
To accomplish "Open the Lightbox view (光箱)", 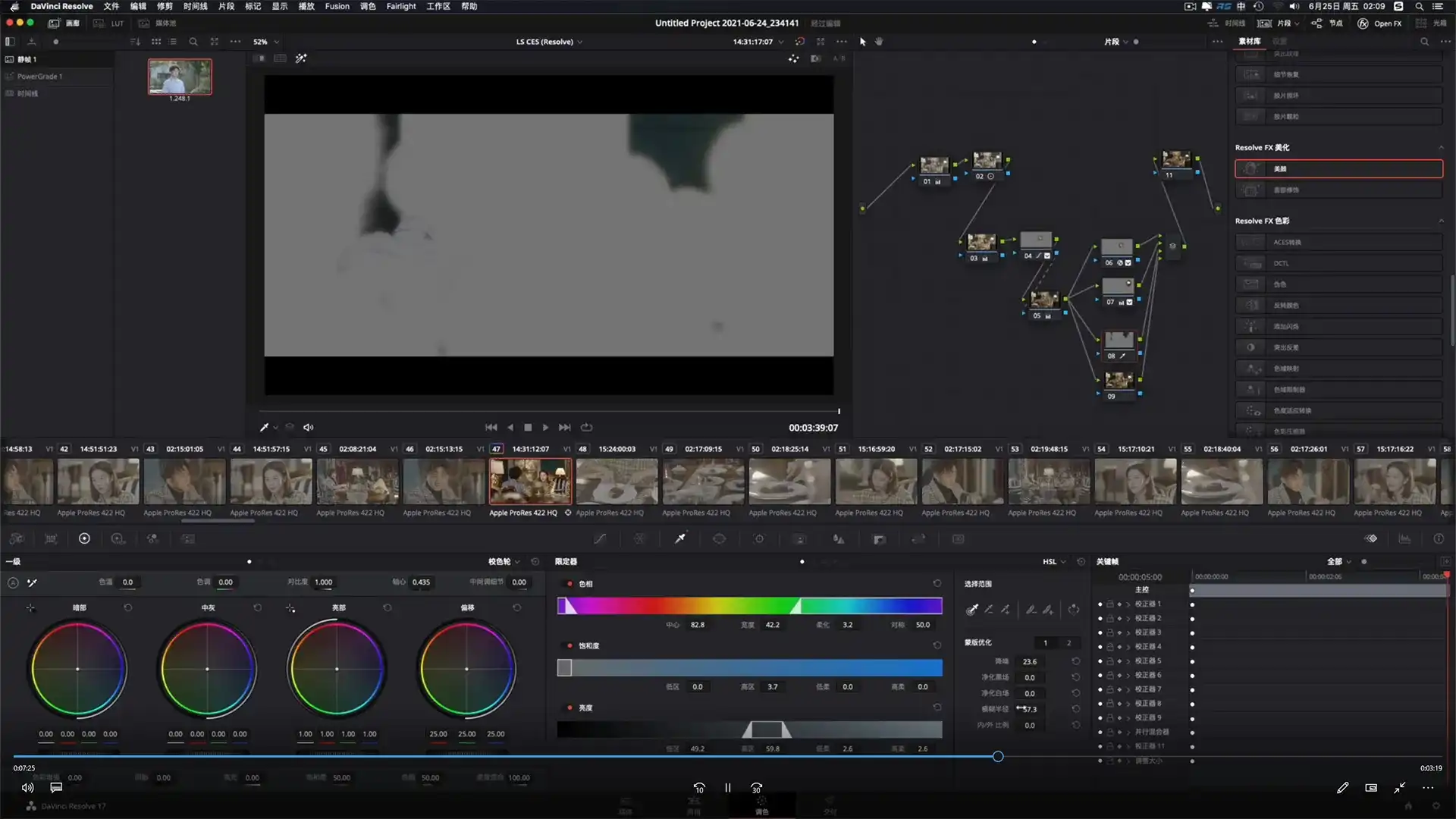I will point(1439,23).
